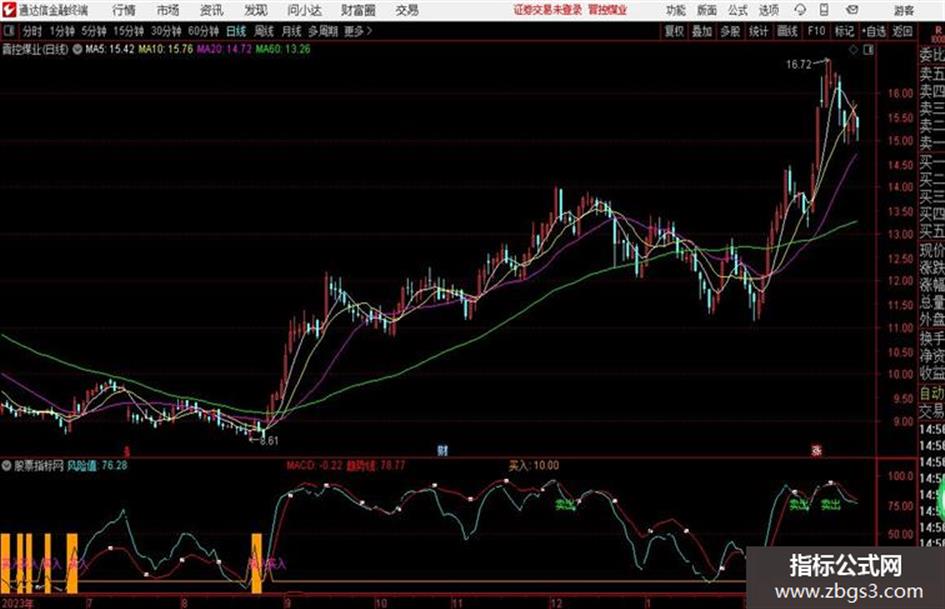Image resolution: width=945 pixels, height=609 pixels.
Task: Click the MA20: 14.72 indicator label
Action: 224,49
